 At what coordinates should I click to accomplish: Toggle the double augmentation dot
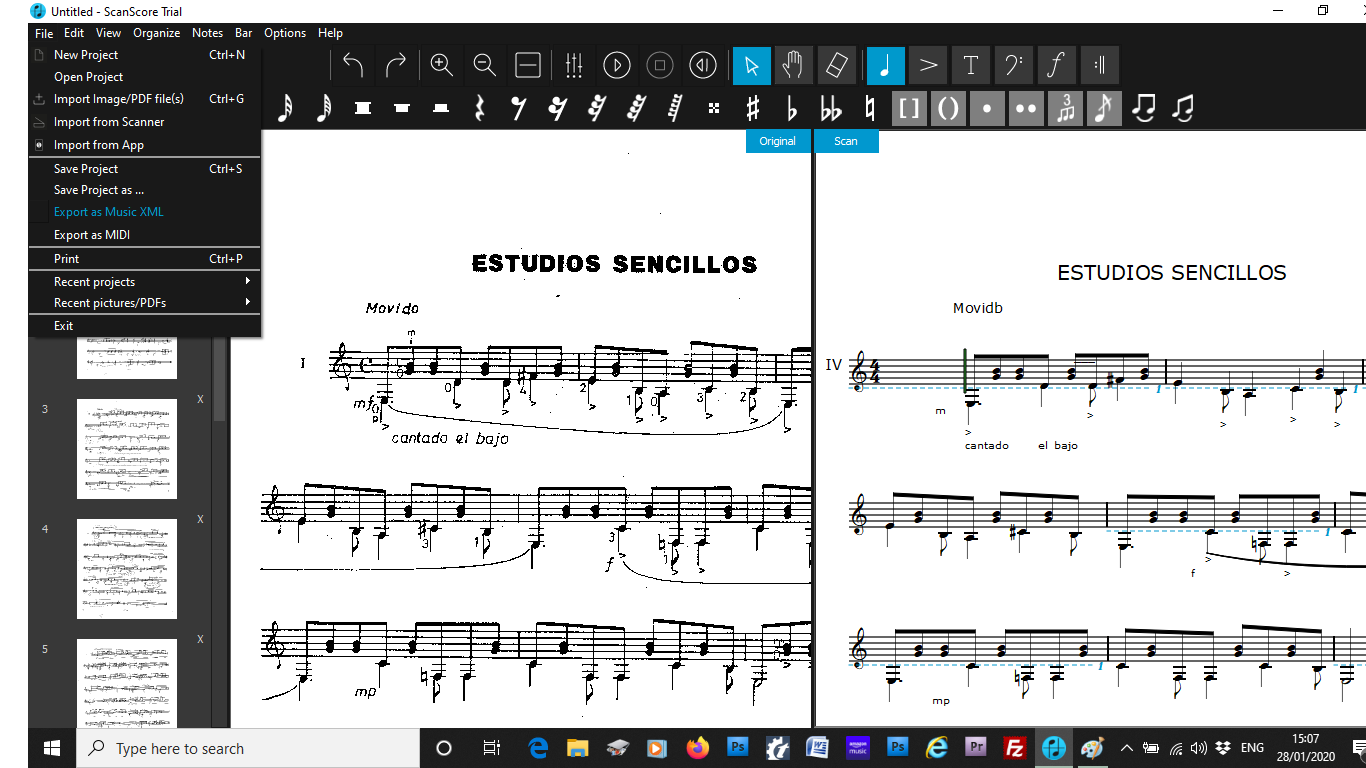(x=1026, y=108)
